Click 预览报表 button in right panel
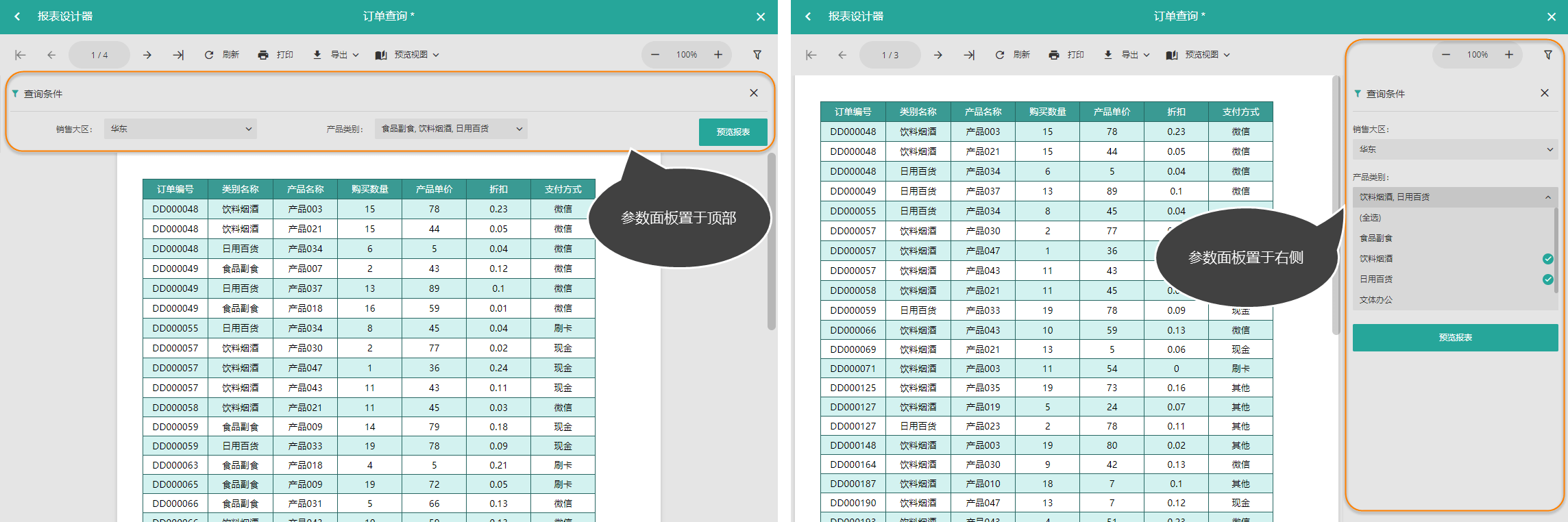Image resolution: width=1568 pixels, height=522 pixels. click(1456, 338)
